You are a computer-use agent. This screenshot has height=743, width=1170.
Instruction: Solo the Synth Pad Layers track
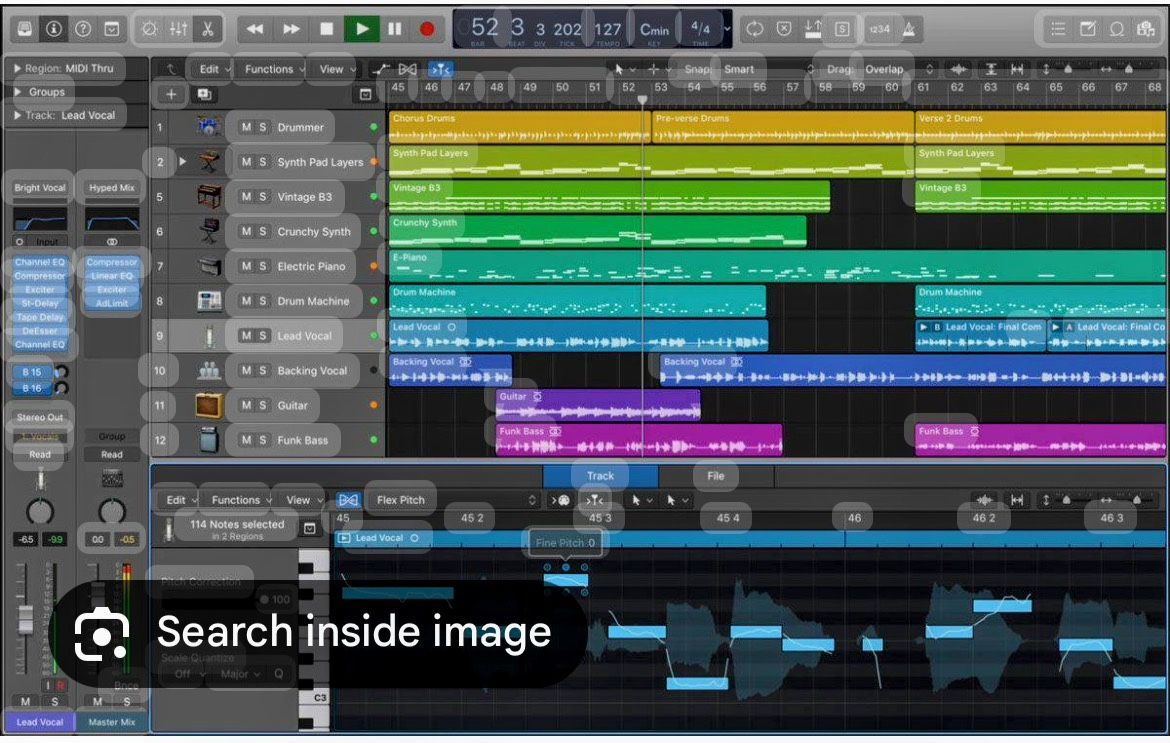coord(263,162)
